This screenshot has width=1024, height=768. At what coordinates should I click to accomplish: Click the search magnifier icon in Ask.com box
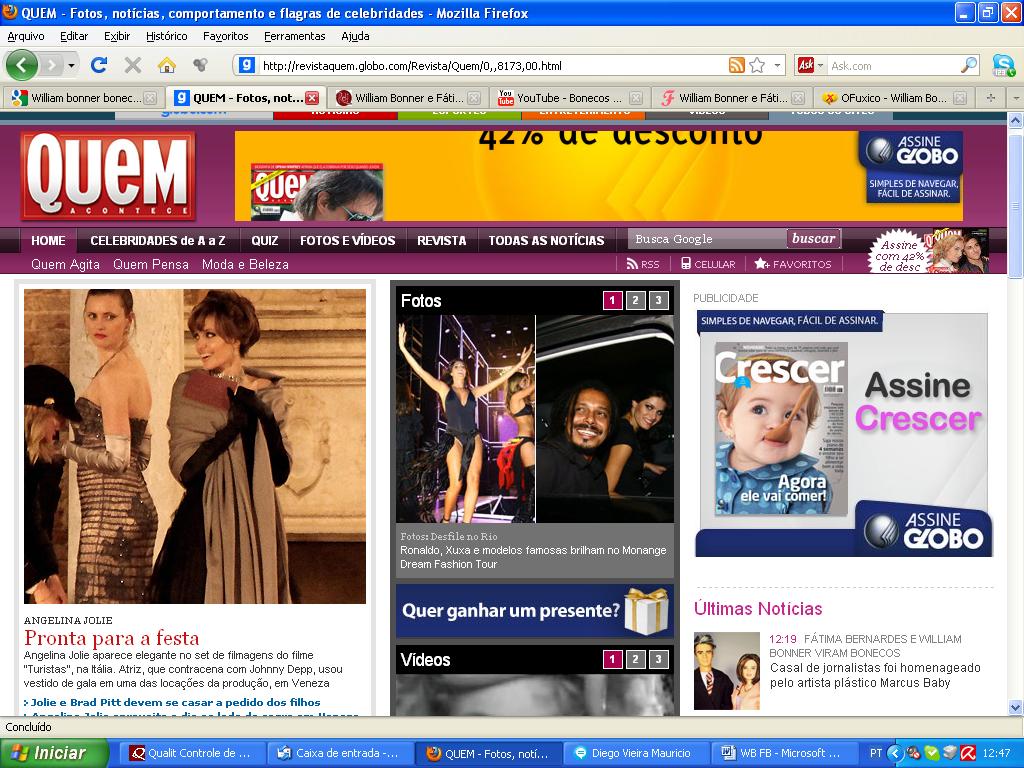970,65
